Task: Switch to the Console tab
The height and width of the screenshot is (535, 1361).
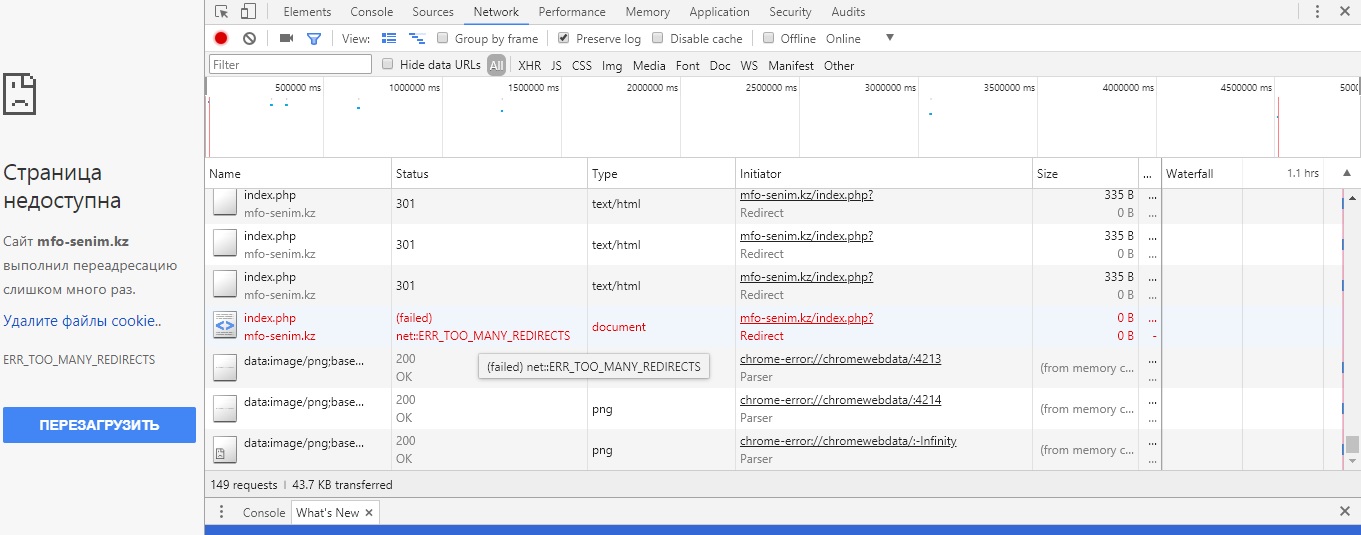Action: pos(371,12)
